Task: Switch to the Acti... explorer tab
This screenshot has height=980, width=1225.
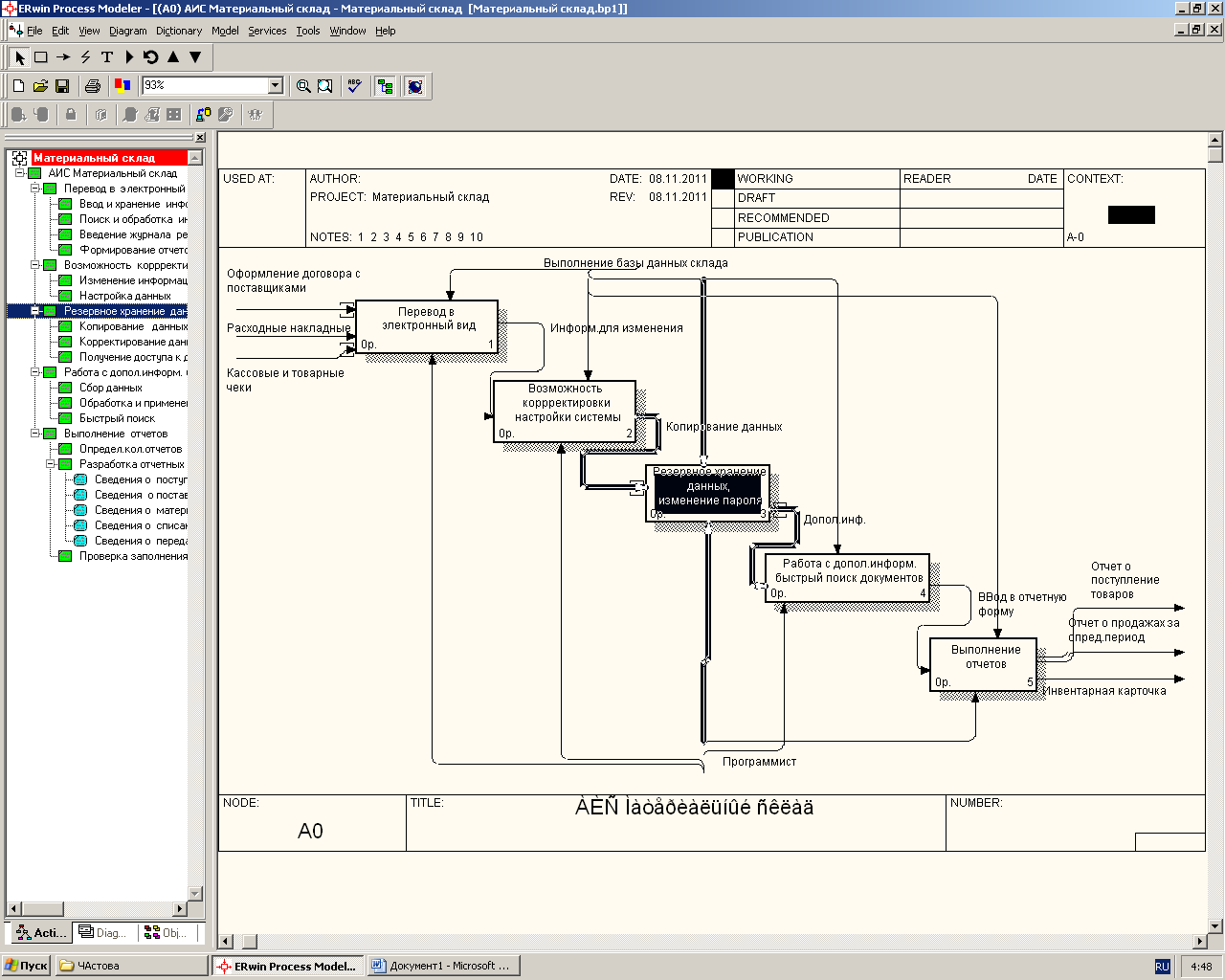Action: tap(40, 932)
